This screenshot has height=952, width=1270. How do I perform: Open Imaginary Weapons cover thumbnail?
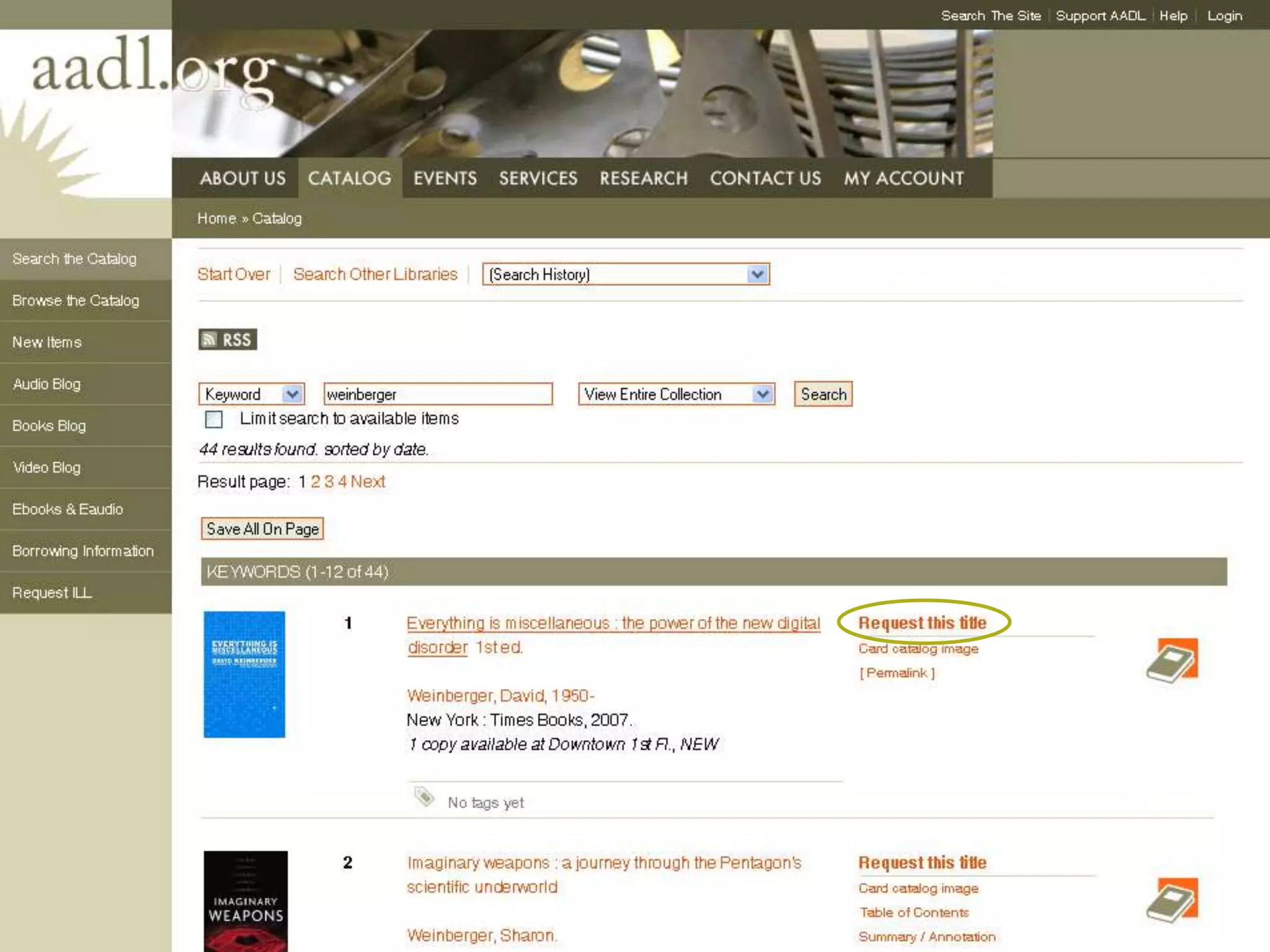246,901
